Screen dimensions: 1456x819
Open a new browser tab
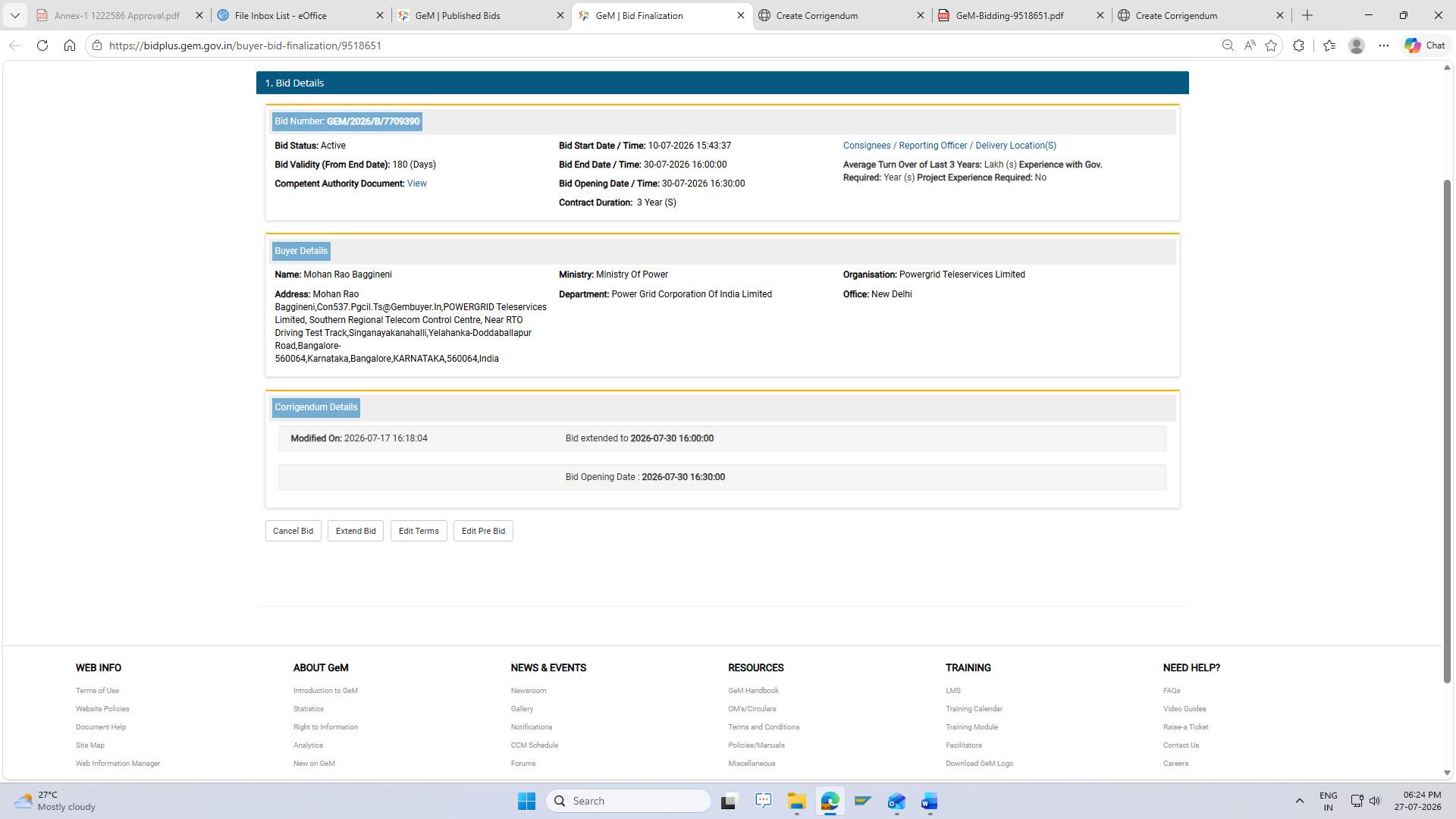[1307, 15]
